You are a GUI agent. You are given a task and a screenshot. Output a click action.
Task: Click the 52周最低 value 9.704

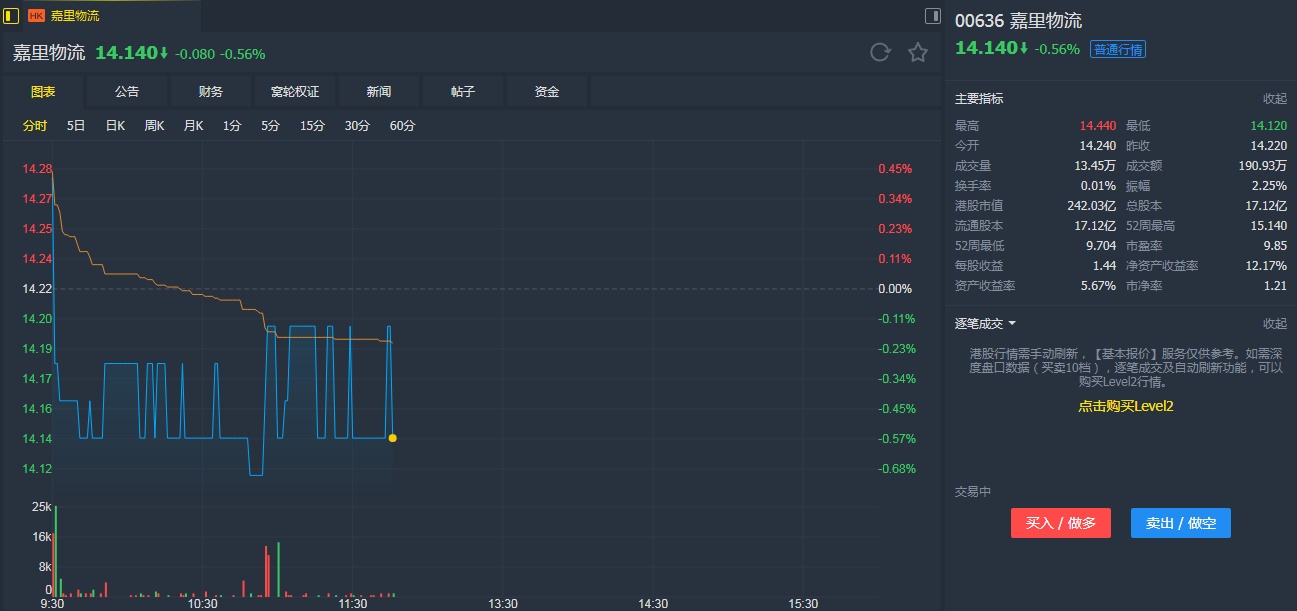point(1100,246)
